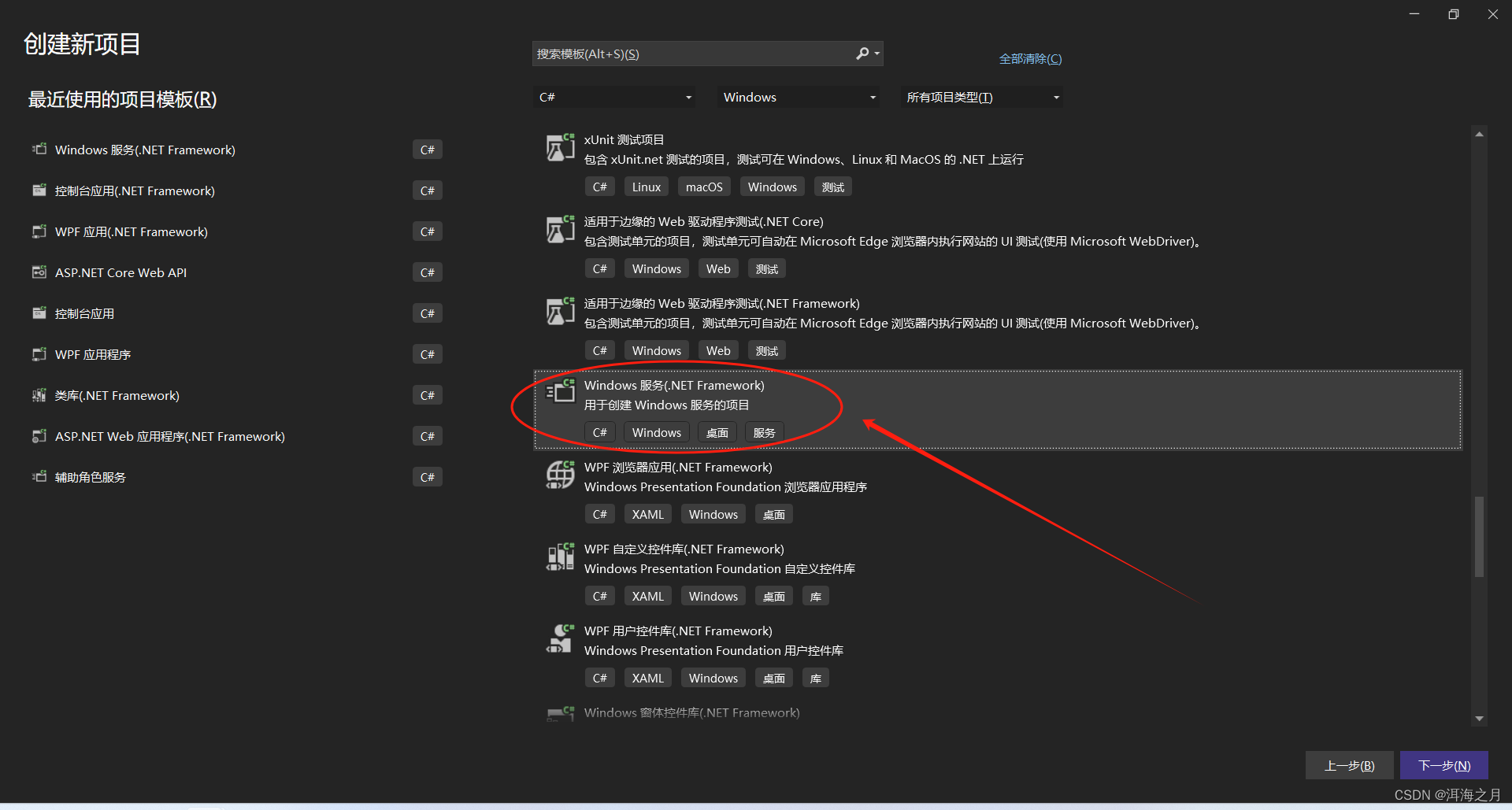1512x810 pixels.
Task: Select WPF 浏览器应用(.NET Framework) template title
Action: [x=678, y=467]
